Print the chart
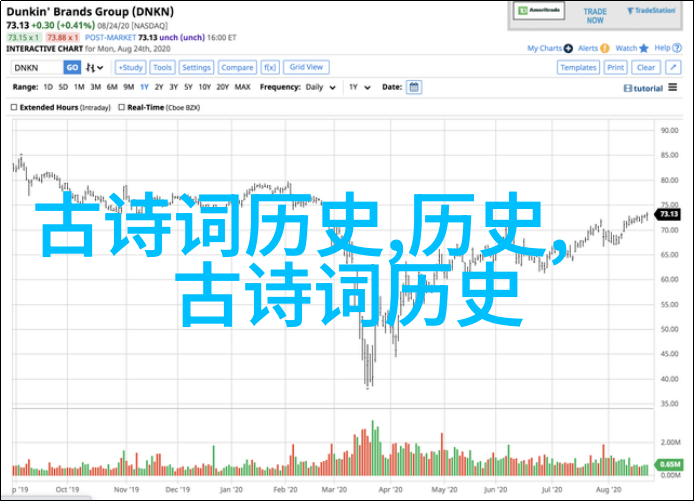695x502 pixels. coord(615,67)
